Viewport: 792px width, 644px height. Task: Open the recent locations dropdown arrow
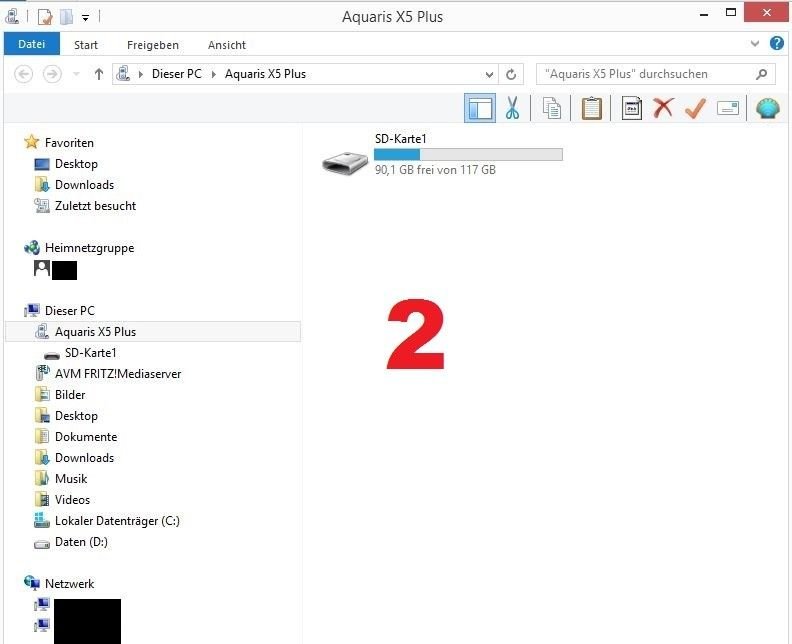[76, 74]
